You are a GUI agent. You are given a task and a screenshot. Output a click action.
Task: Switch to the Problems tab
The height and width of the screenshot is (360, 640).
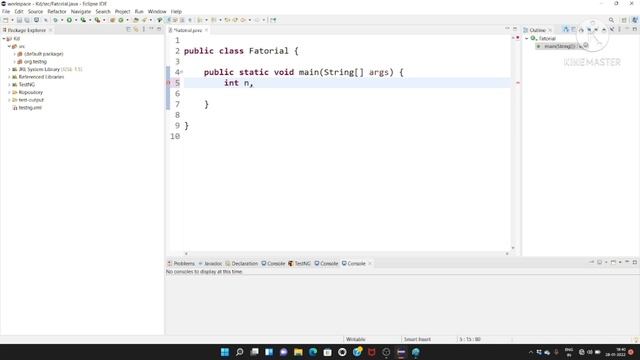coord(181,264)
